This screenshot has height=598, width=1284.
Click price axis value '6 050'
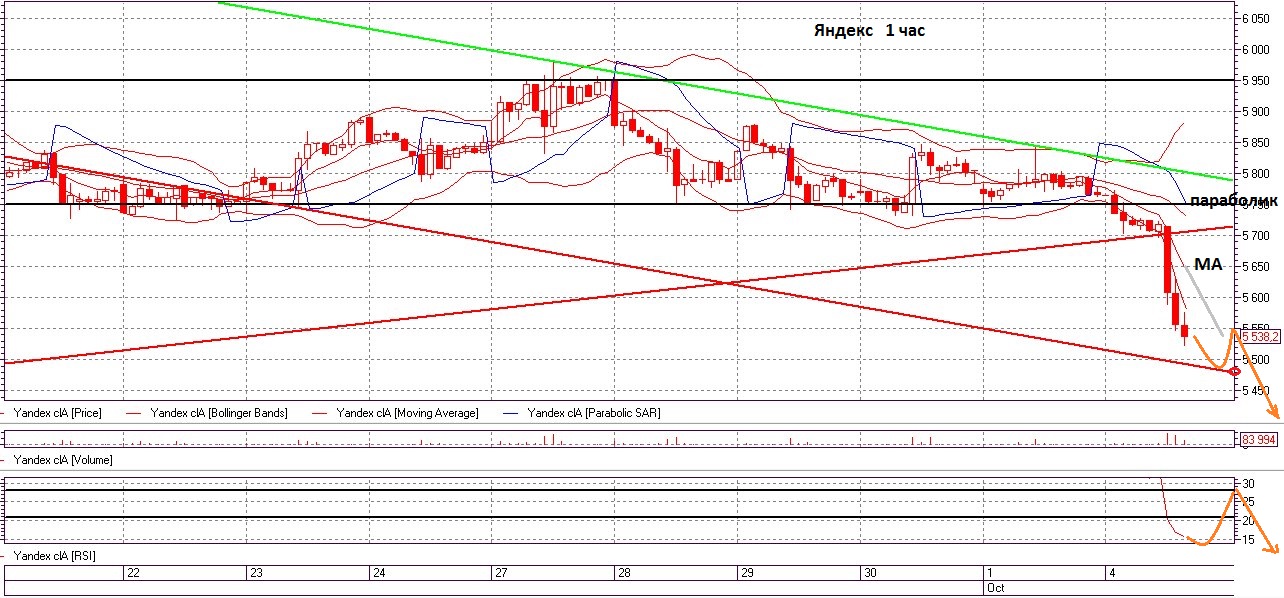[1256, 19]
